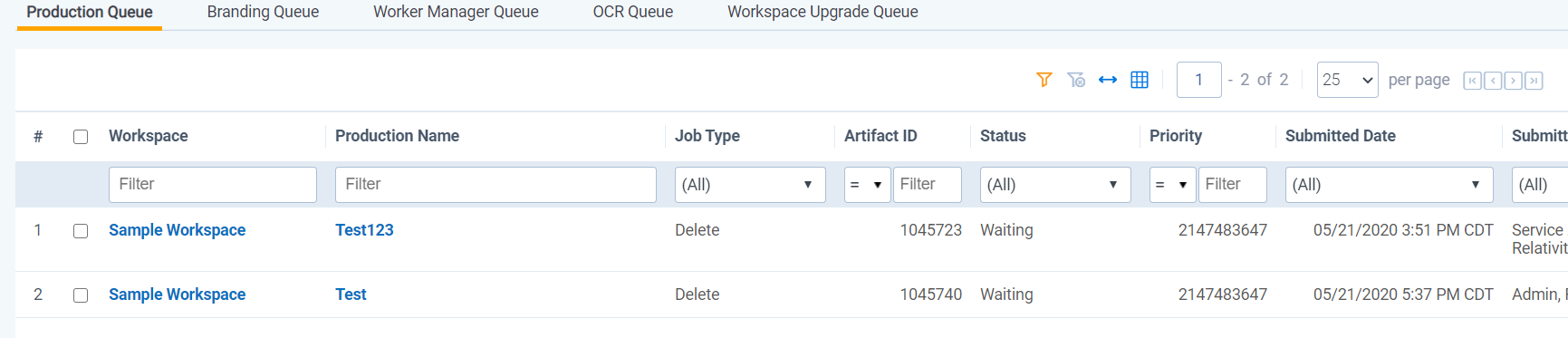
Task: Click Artifact ID value 1045723
Action: 931,230
